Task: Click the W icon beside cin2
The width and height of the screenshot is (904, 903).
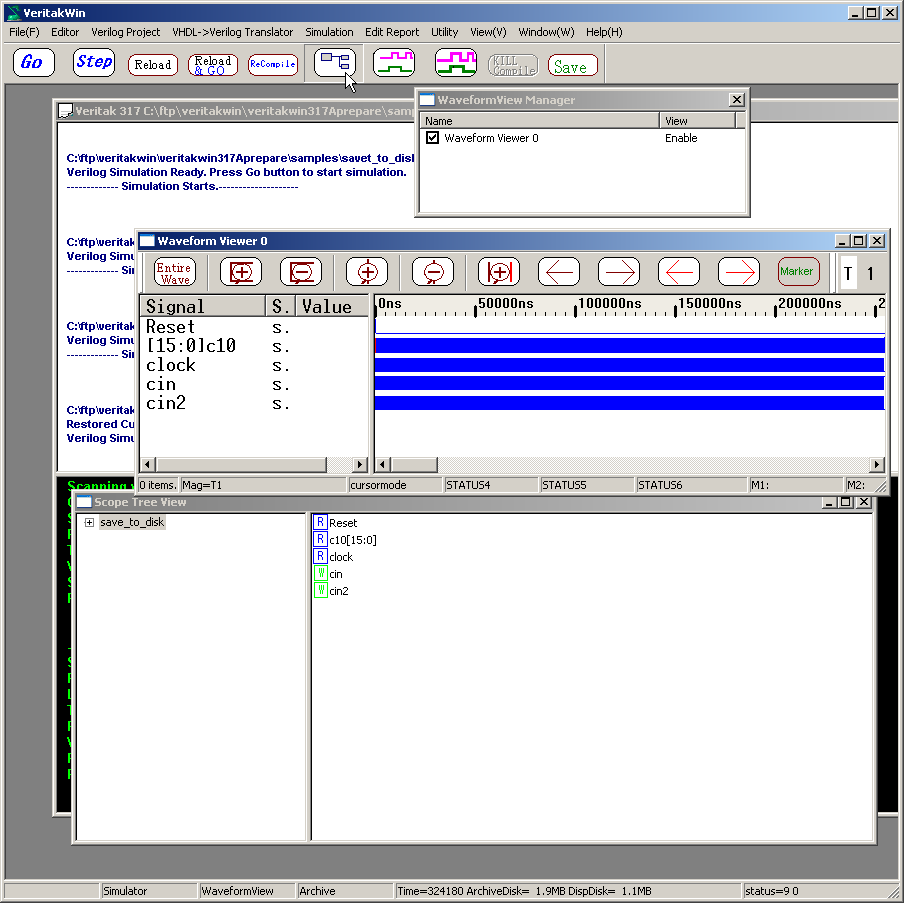Action: point(320,590)
